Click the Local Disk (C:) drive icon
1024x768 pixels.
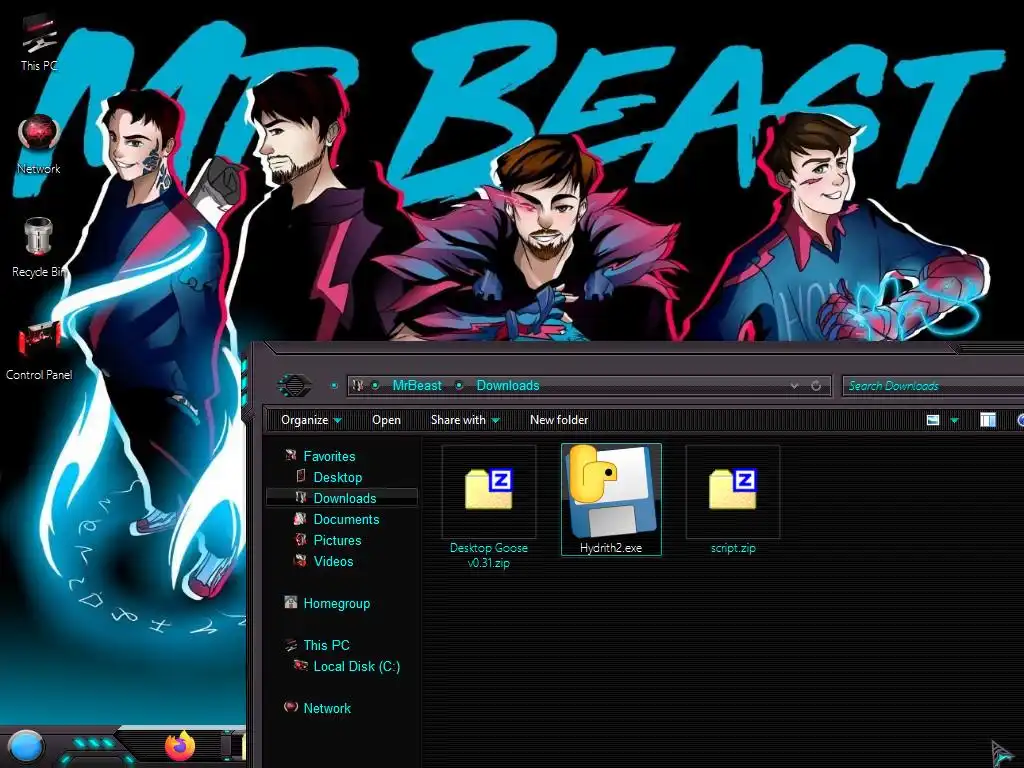click(300, 665)
